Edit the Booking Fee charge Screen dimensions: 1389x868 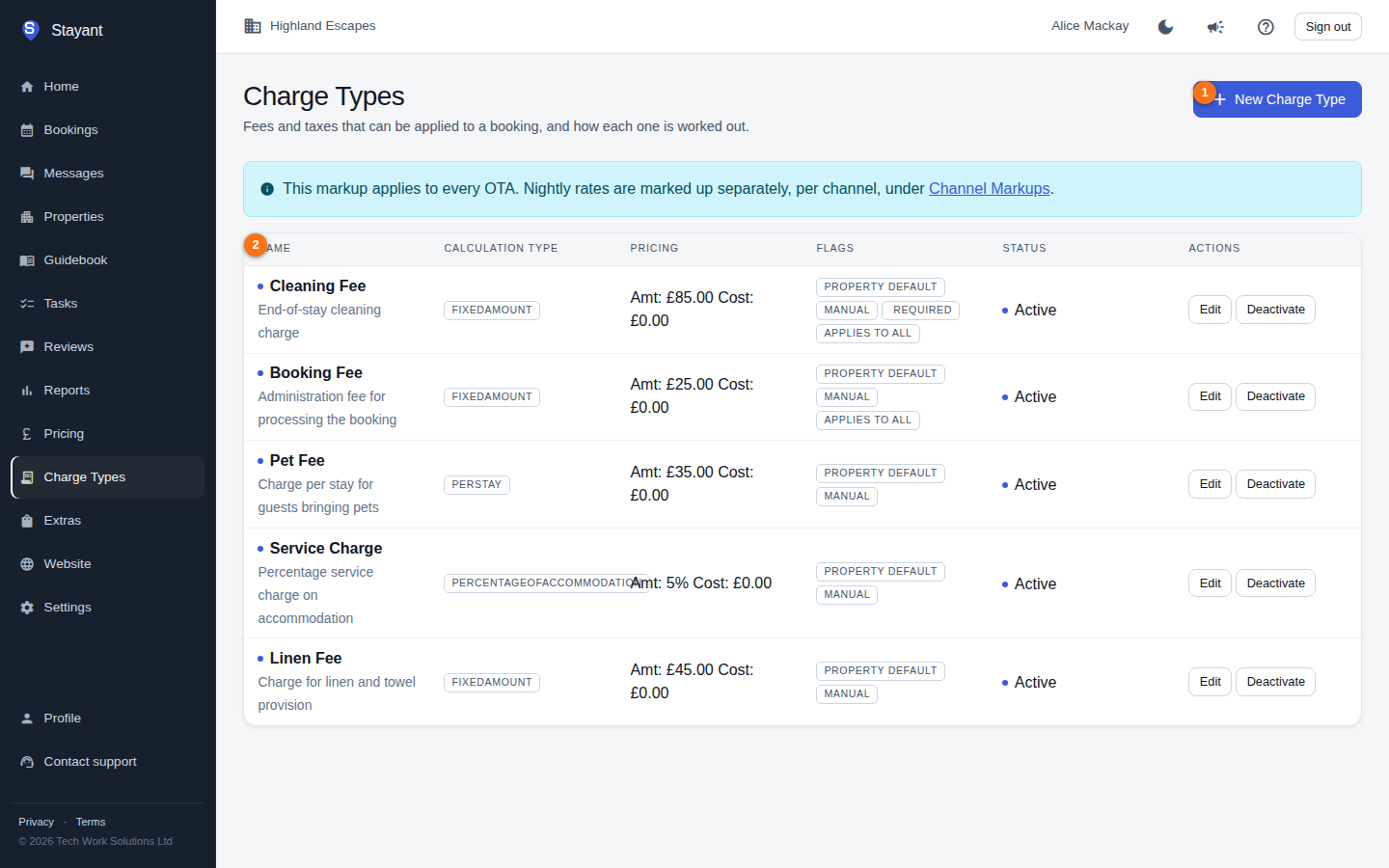tap(1210, 396)
